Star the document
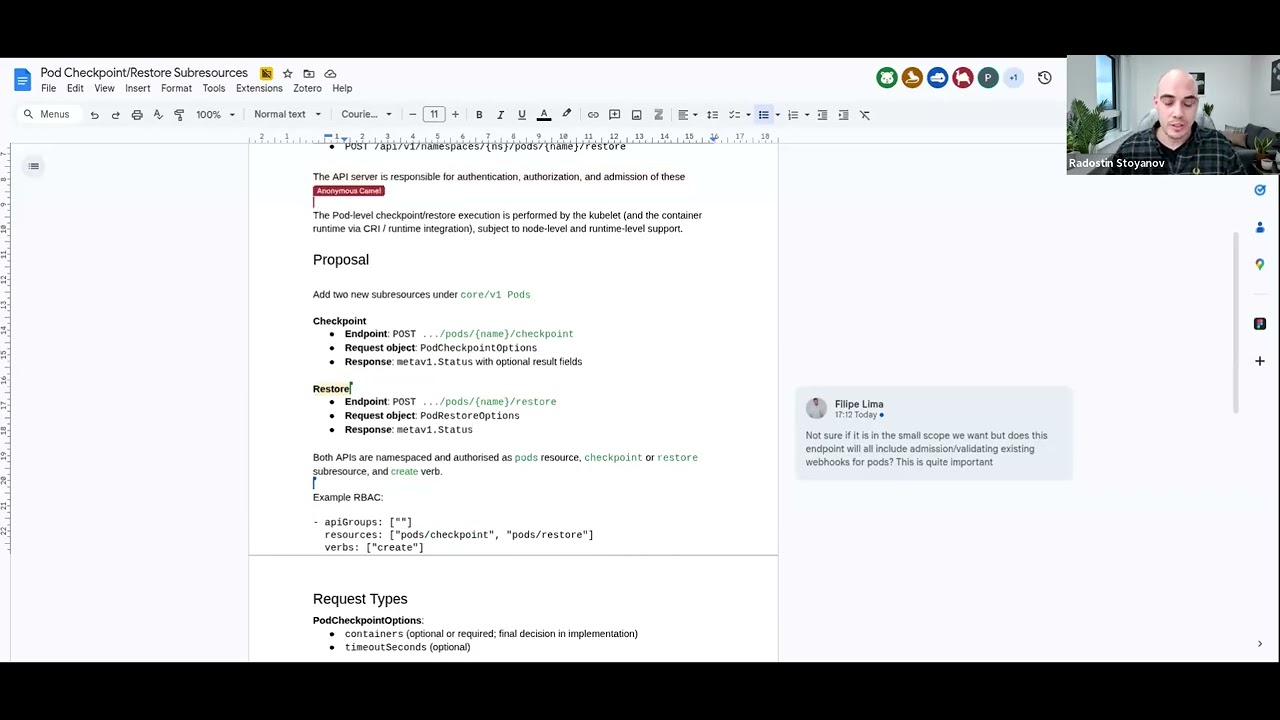This screenshot has width=1280, height=720. (288, 73)
